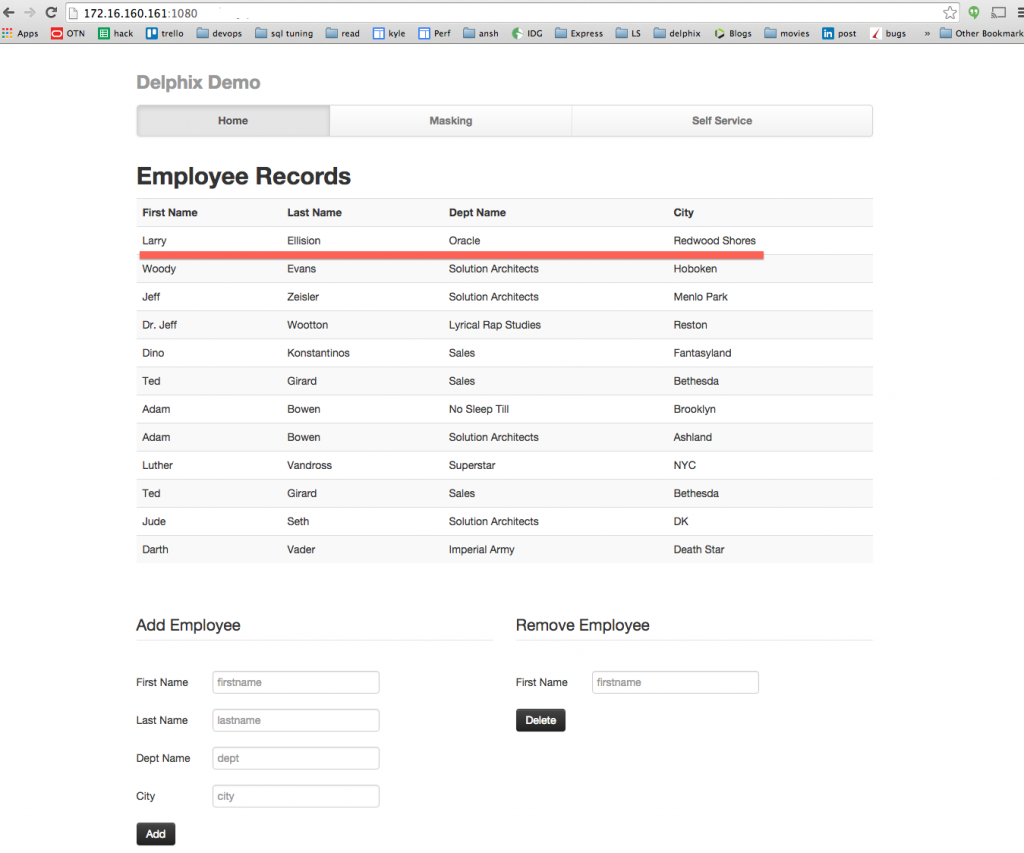This screenshot has height=853, width=1024.
Task: Open the Chrome menu icon
Action: [x=1018, y=13]
